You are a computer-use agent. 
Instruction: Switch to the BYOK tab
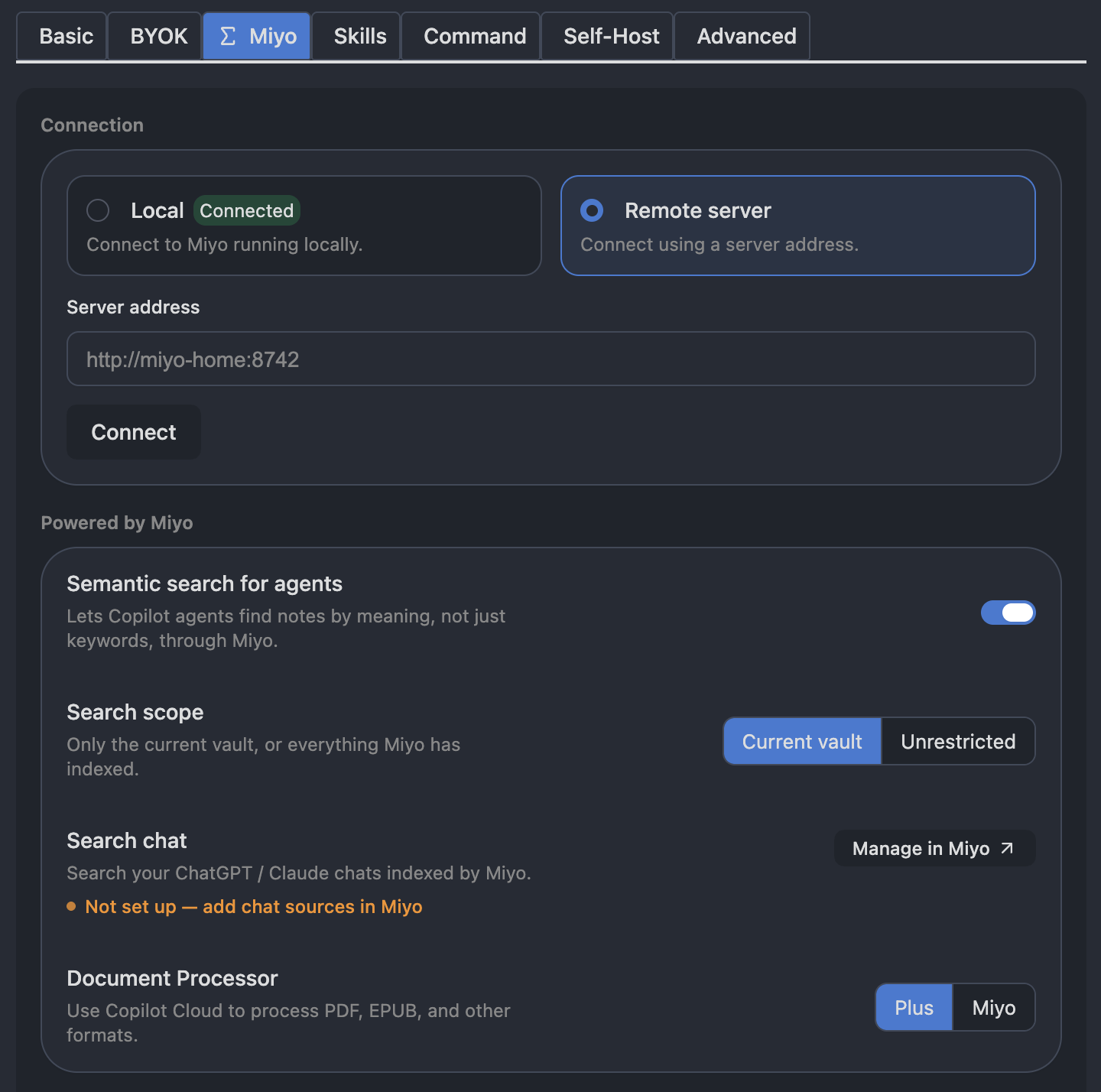click(154, 36)
